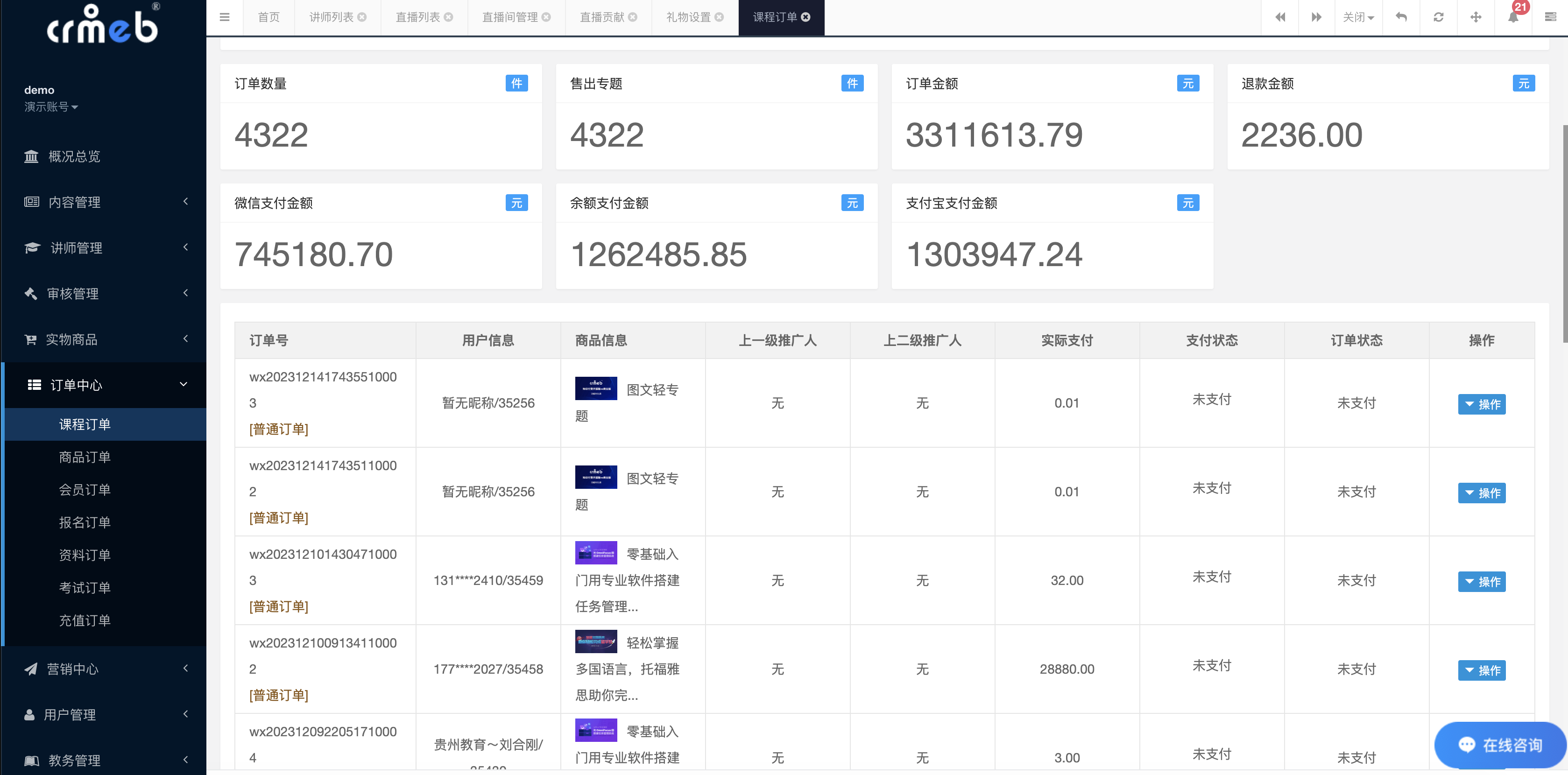Open the right-side panel list icon

[1550, 17]
